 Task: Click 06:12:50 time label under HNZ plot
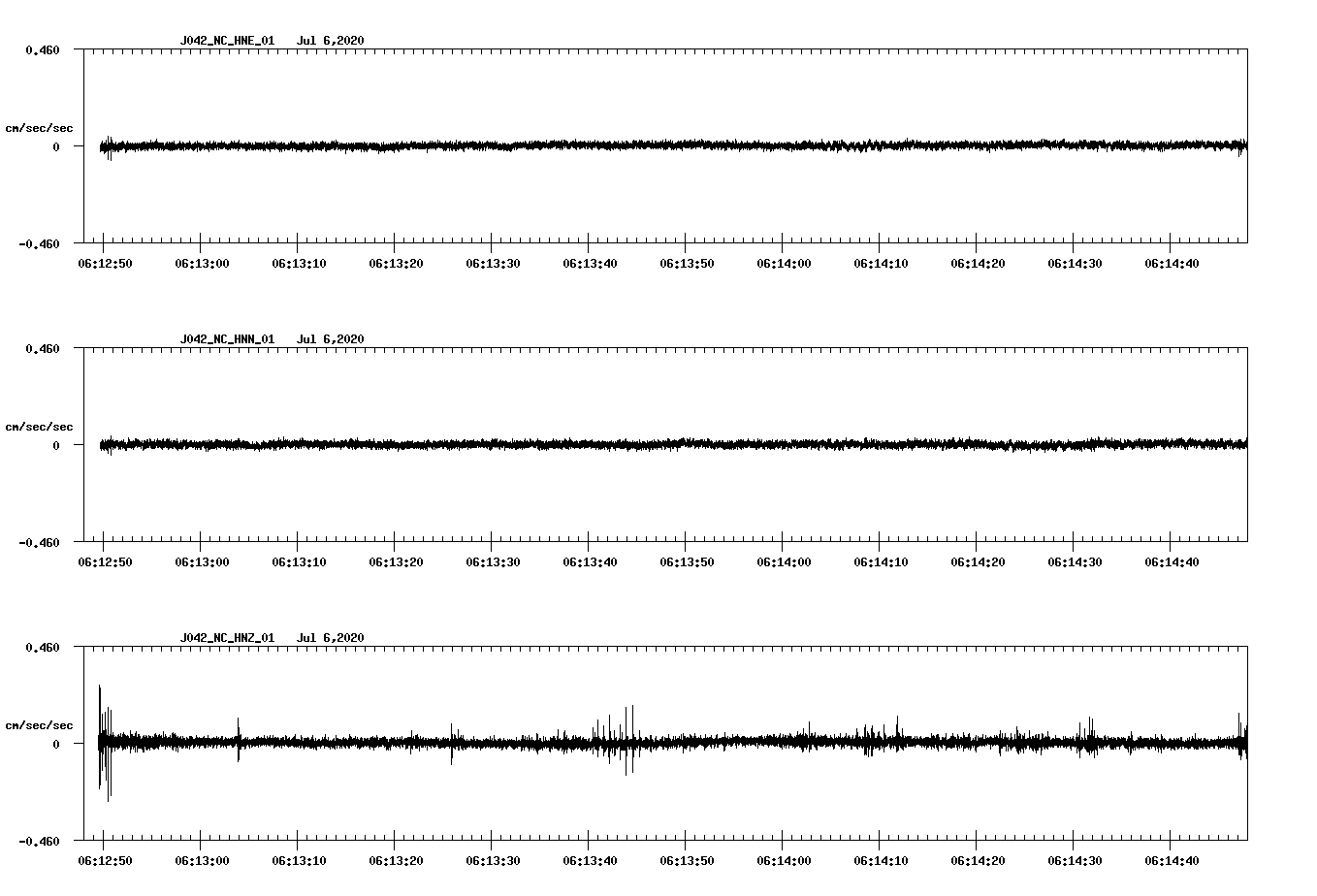coord(105,861)
